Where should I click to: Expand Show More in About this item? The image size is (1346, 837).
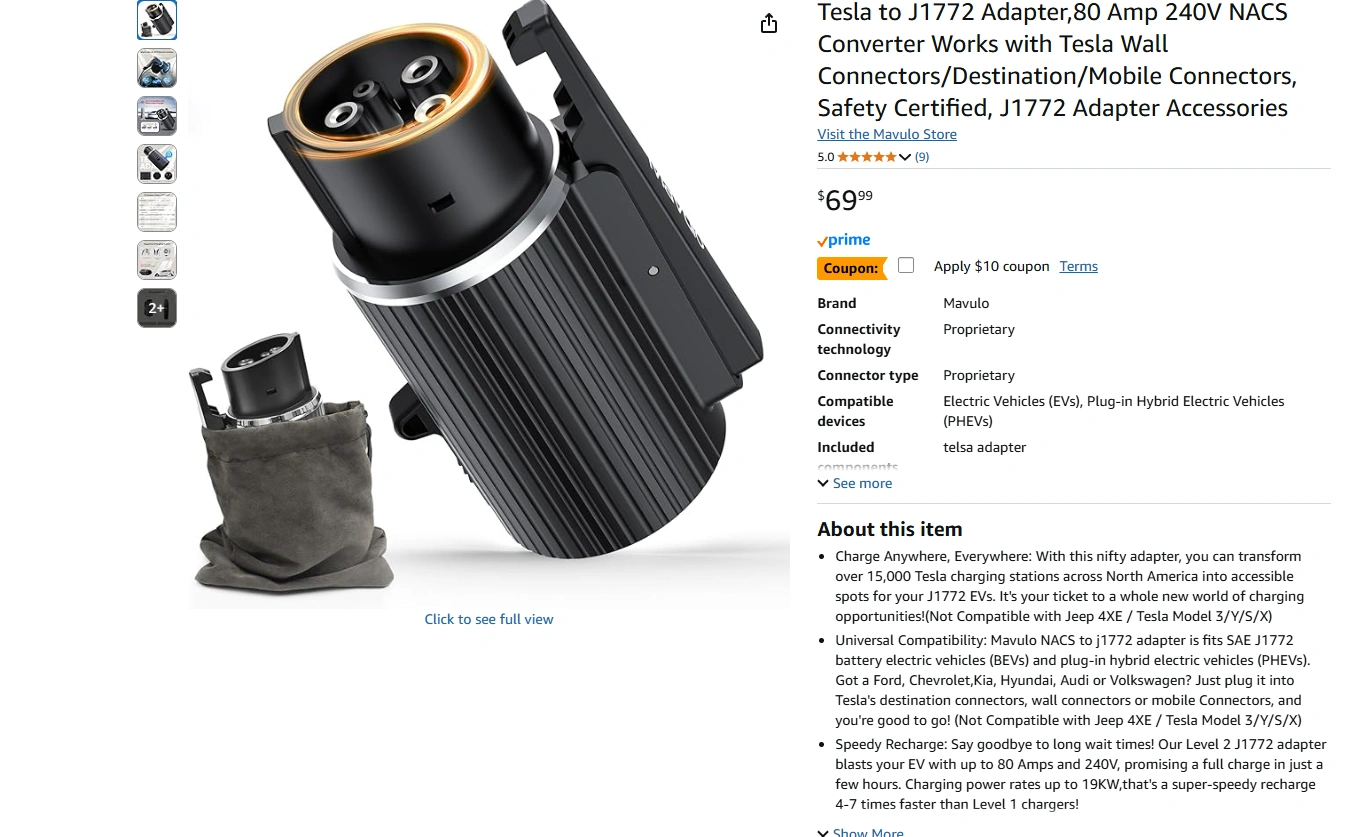click(x=860, y=831)
